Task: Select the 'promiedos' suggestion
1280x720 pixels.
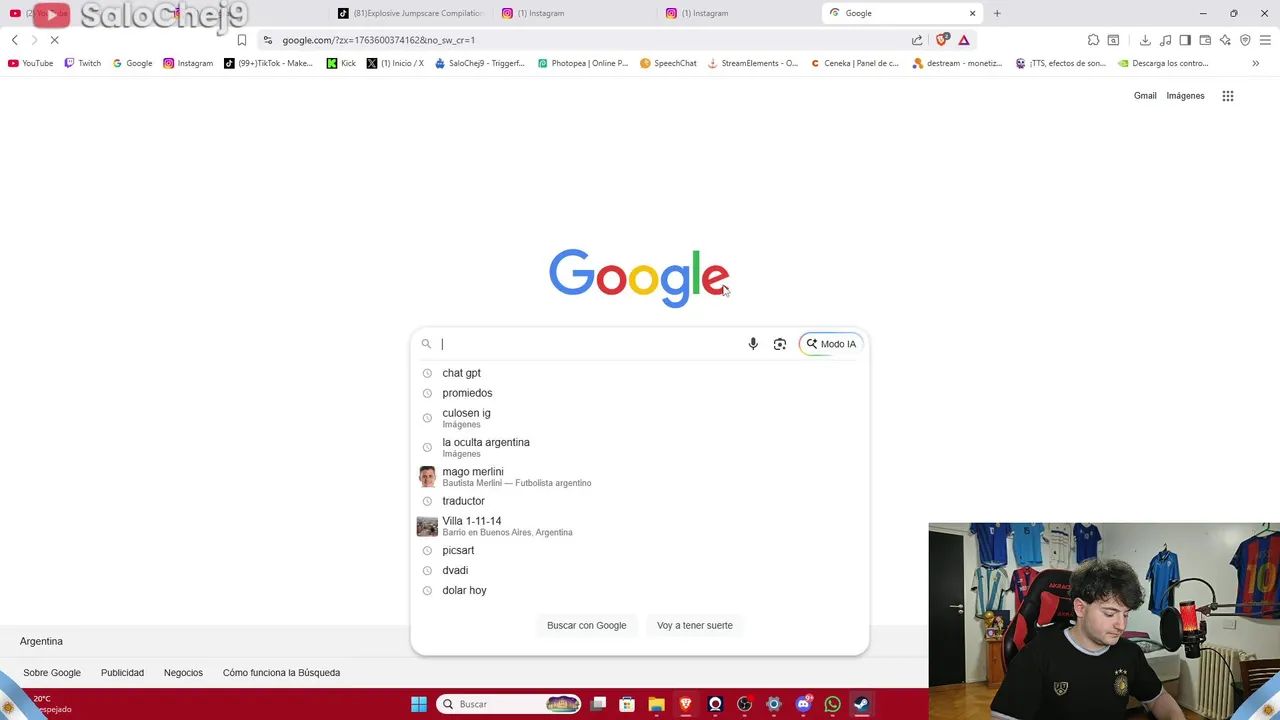Action: [640, 393]
